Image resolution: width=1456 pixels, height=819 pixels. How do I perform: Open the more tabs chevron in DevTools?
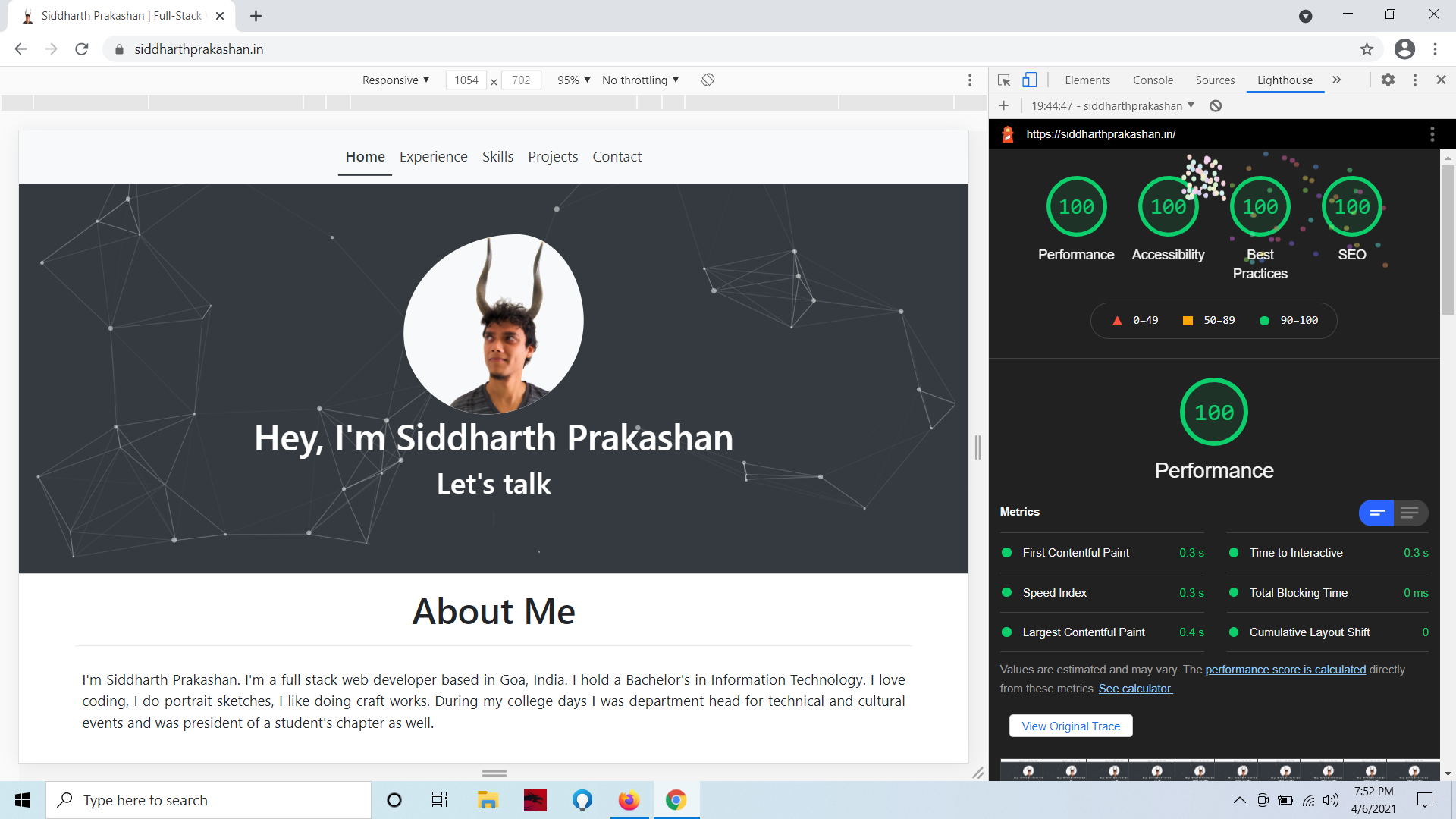pyautogui.click(x=1337, y=80)
